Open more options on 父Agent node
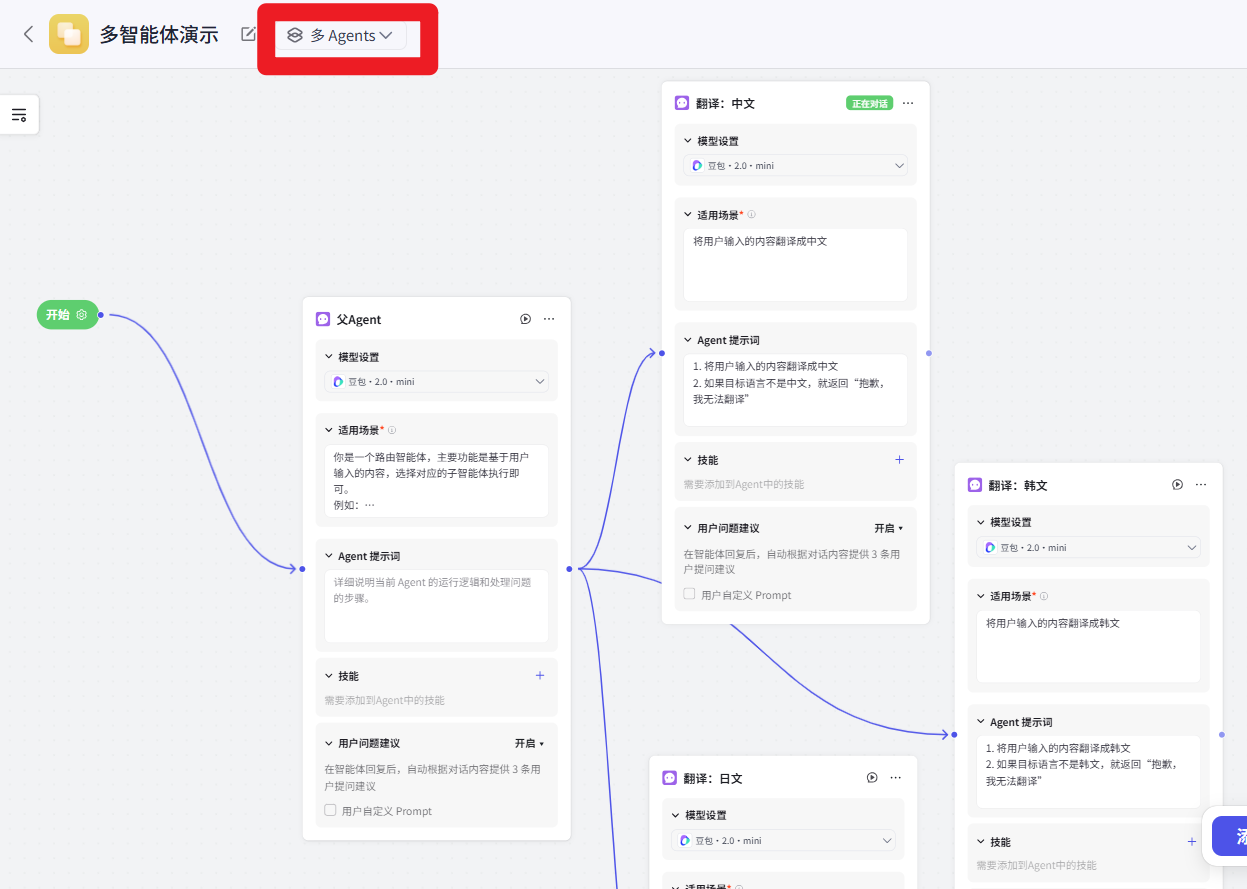This screenshot has height=889, width=1247. point(549,319)
